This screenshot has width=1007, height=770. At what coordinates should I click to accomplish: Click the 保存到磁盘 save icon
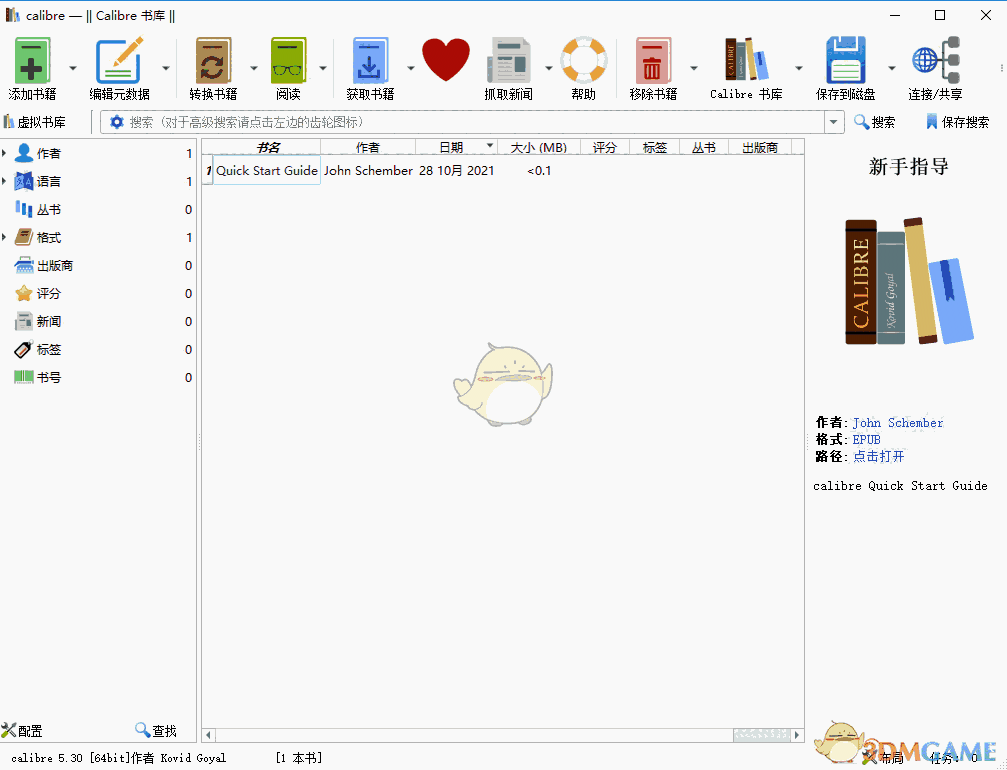click(x=845, y=65)
